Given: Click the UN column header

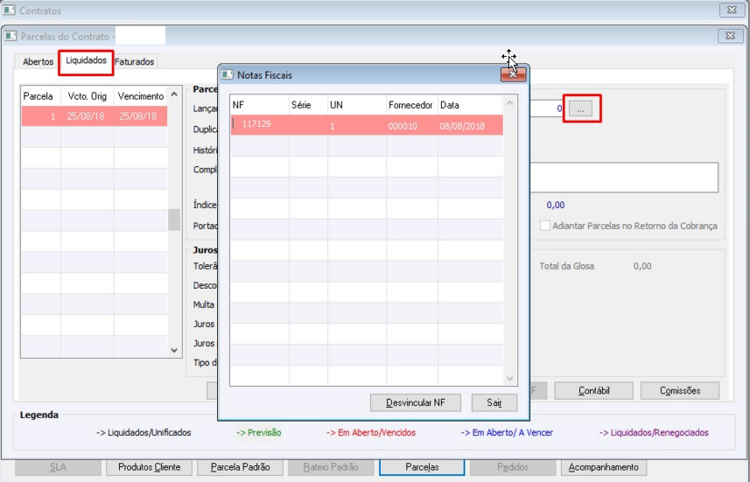Looking at the screenshot, I should [x=357, y=105].
